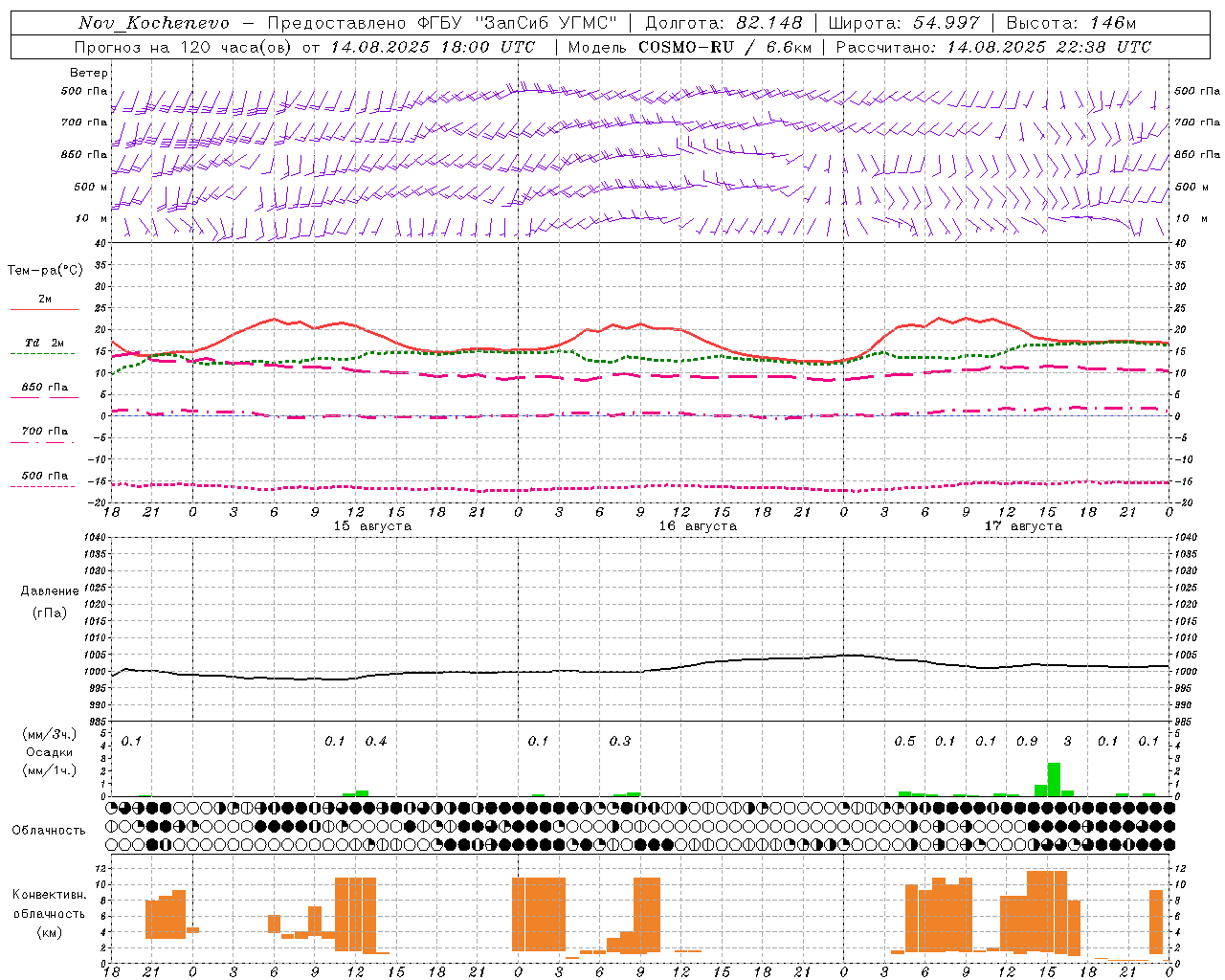Click the 0.3 three-hour precipitation value

click(x=620, y=742)
